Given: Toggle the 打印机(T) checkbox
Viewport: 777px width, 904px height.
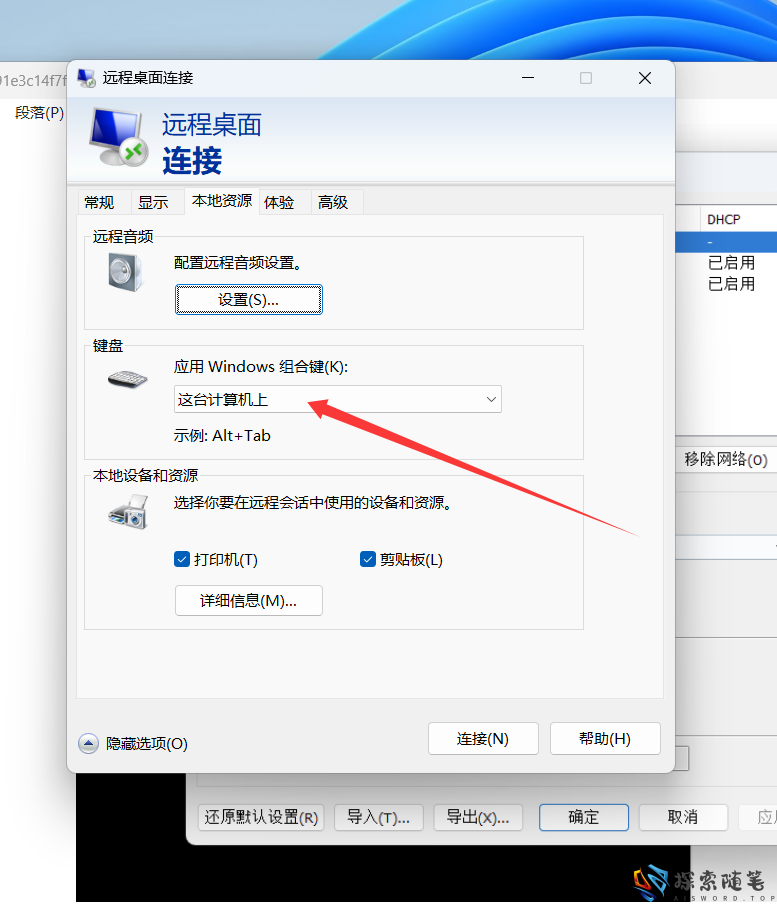Looking at the screenshot, I should [182, 560].
